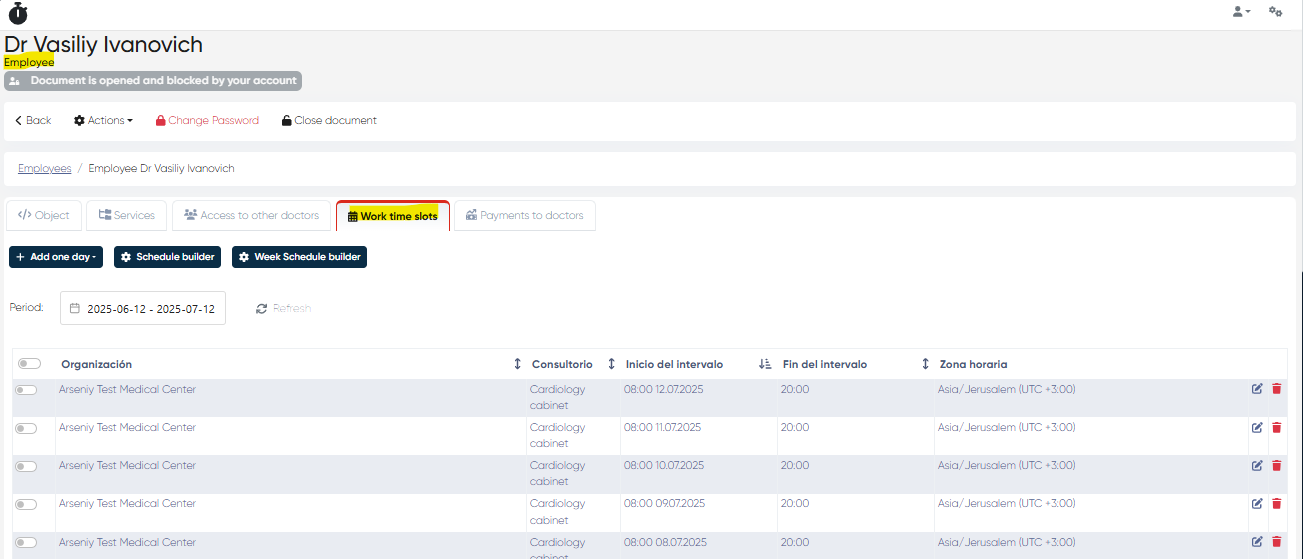Click the trash icon for 09.07.2025 slot
The height and width of the screenshot is (559, 1303).
(1276, 503)
